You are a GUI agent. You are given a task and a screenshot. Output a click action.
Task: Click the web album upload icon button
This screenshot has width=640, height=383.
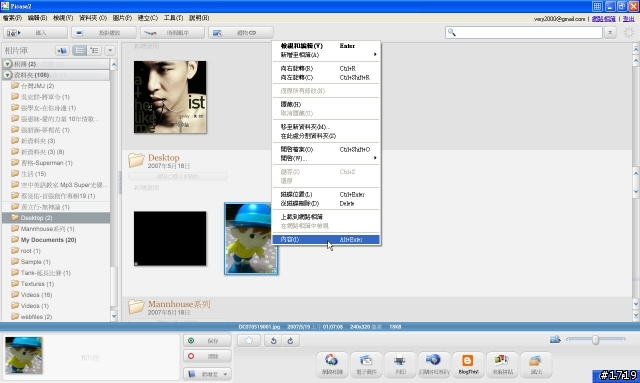(x=433, y=364)
